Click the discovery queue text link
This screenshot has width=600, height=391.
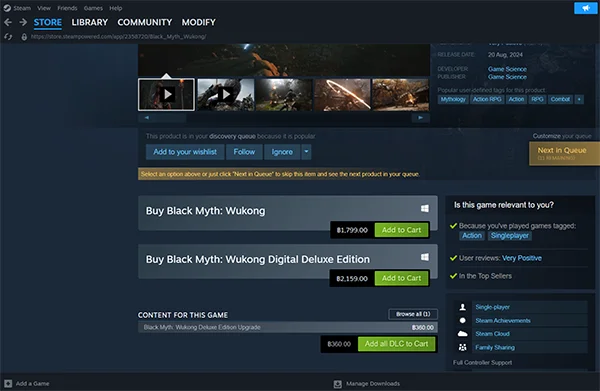[232, 136]
